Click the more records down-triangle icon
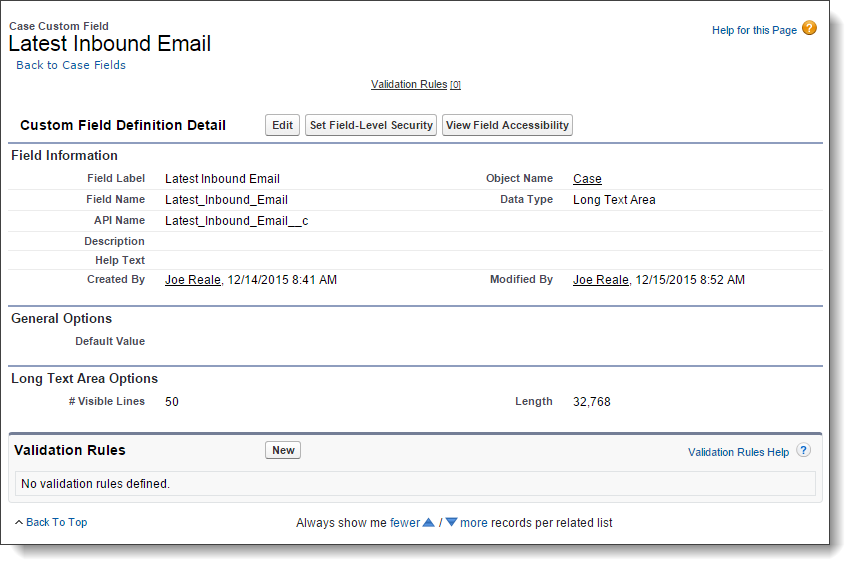This screenshot has width=855, height=570. click(451, 523)
